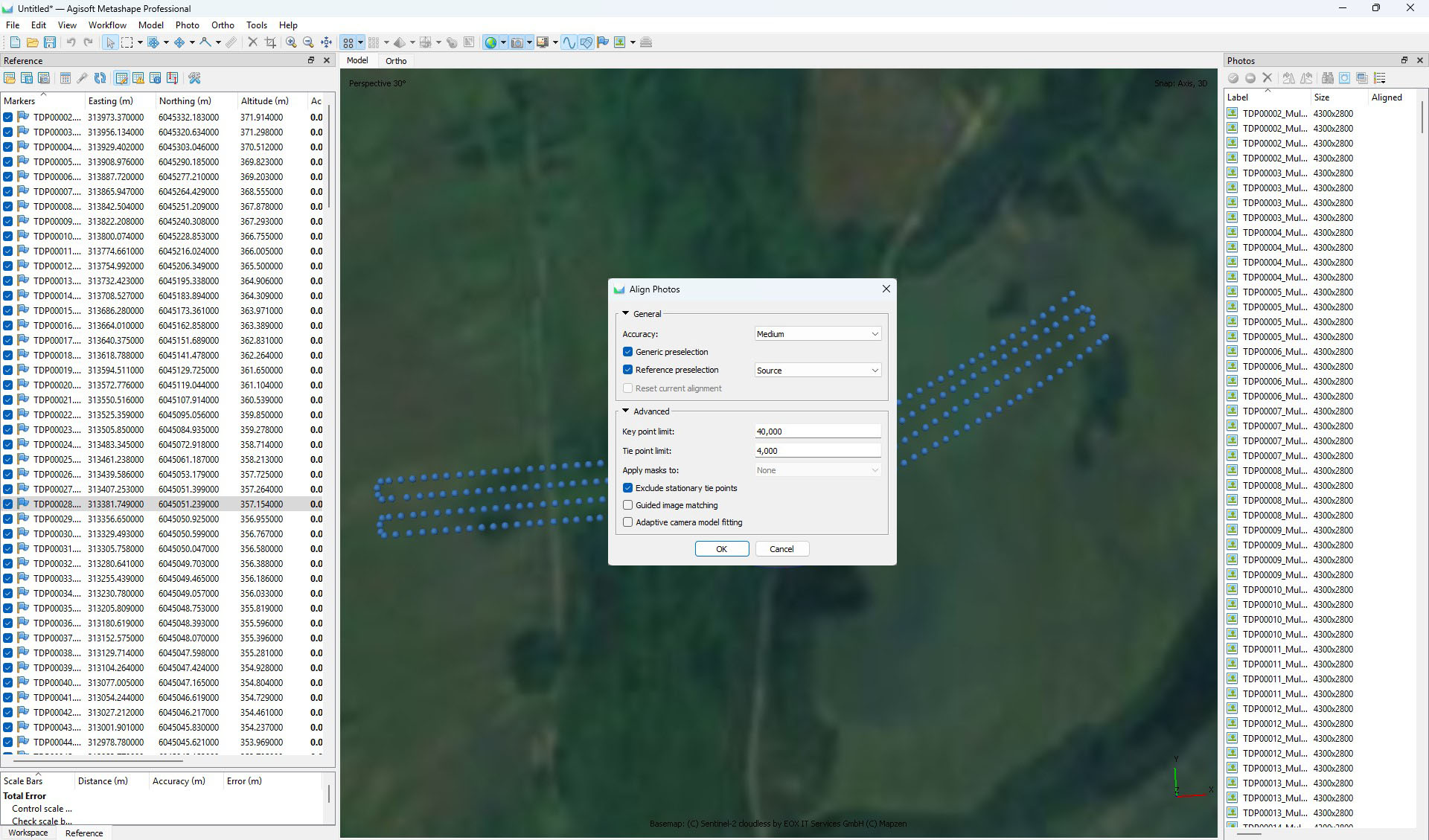Viewport: 1429px width, 840px height.
Task: Click OK in Align Photos dialog
Action: (x=721, y=549)
